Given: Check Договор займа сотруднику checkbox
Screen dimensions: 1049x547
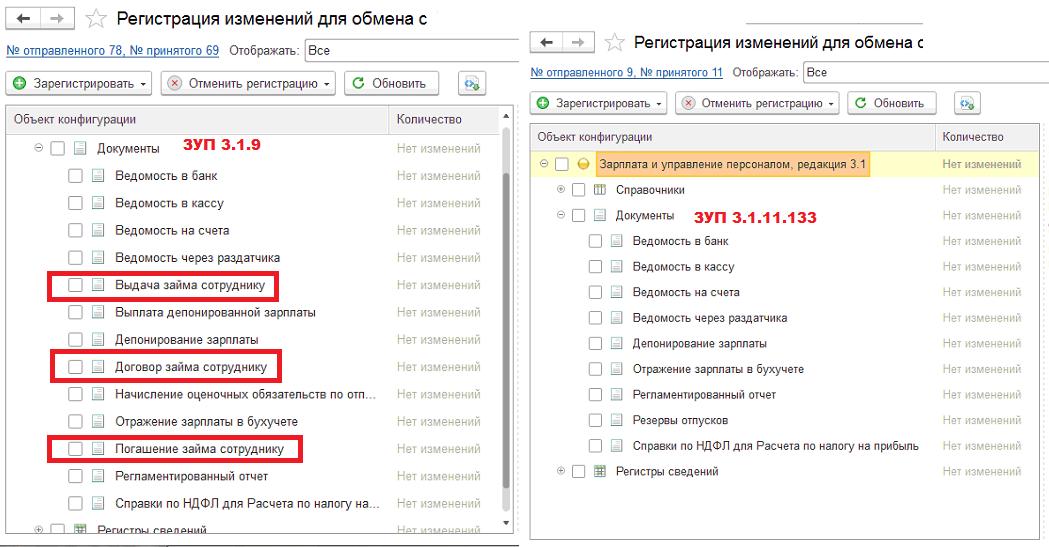Looking at the screenshot, I should [x=76, y=367].
